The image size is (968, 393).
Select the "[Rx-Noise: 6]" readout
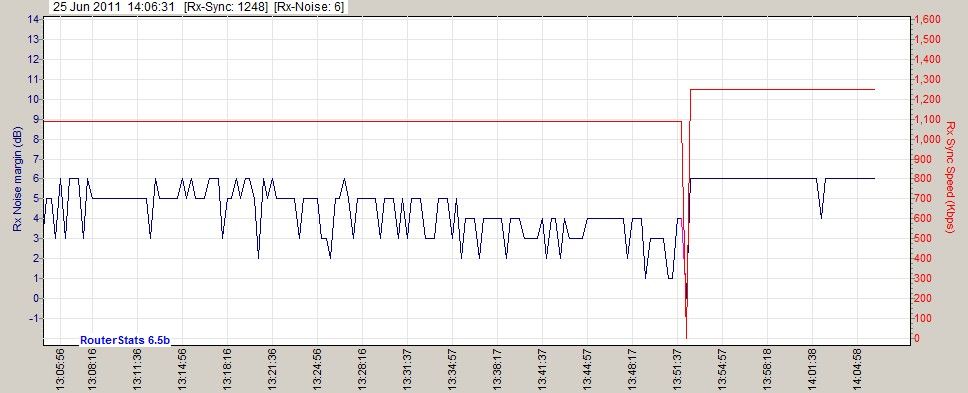[x=308, y=7]
